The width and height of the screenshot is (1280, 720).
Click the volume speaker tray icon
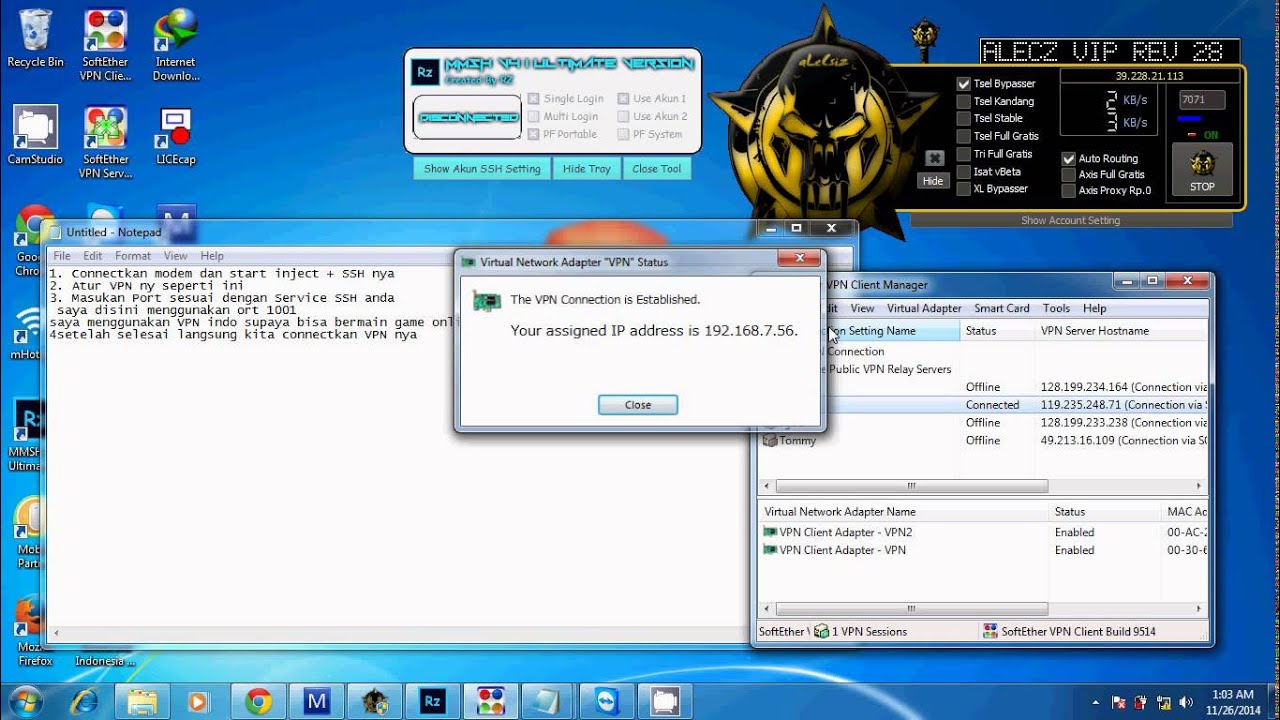point(1186,702)
